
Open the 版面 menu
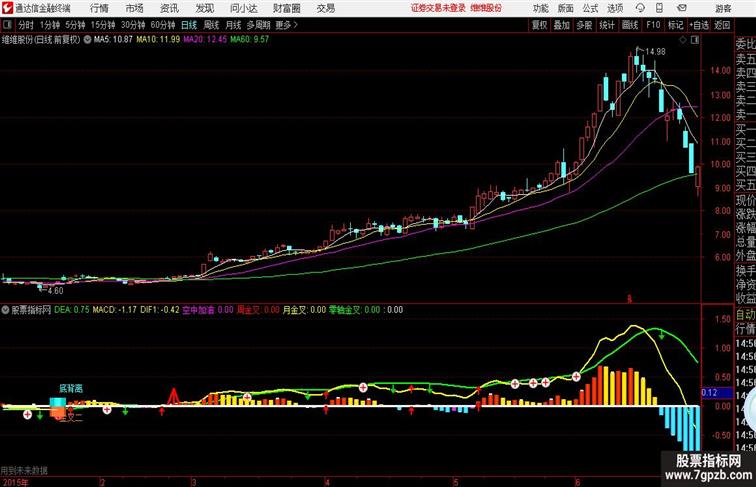[x=565, y=8]
